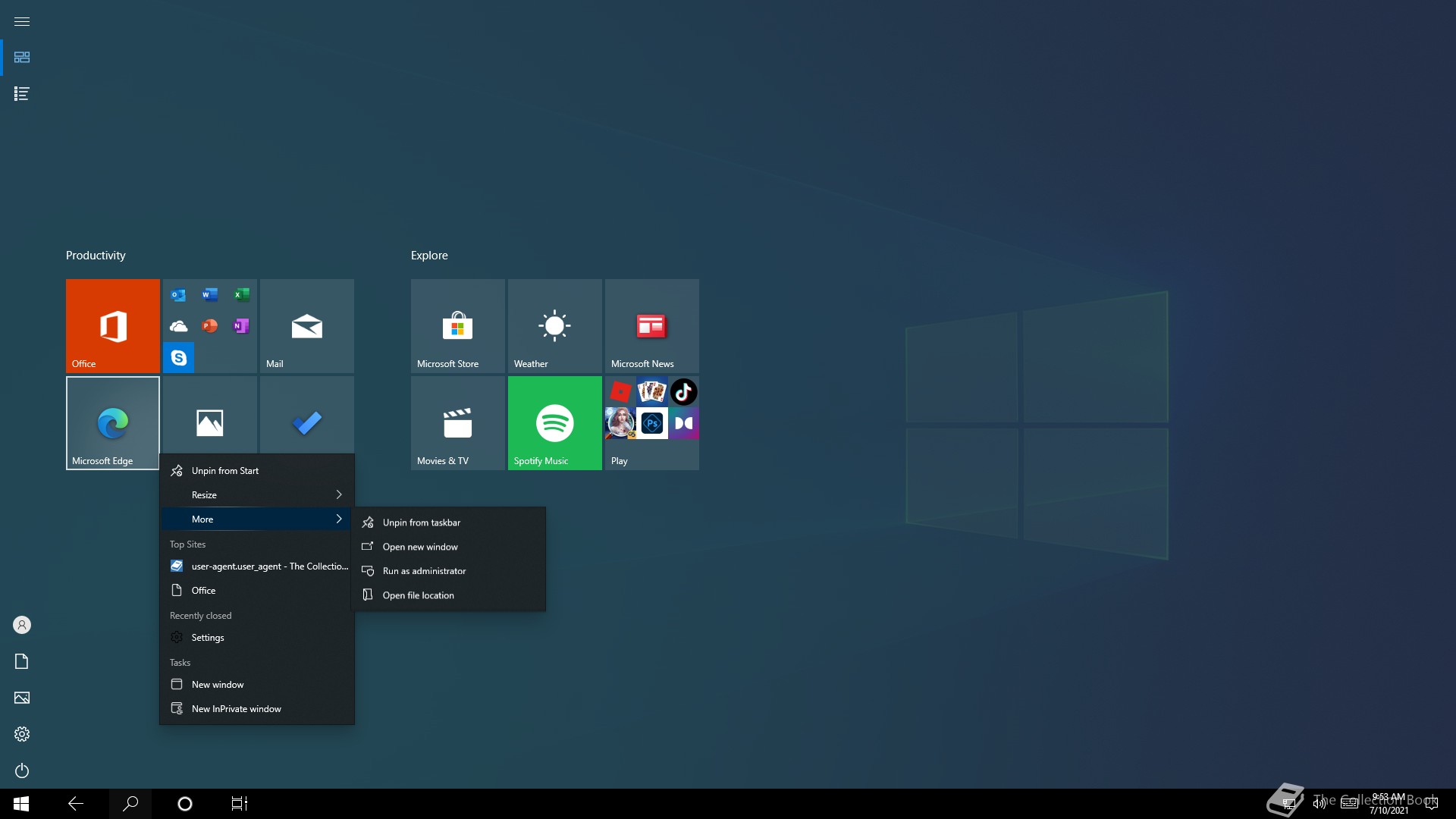Open the Photos tile

coord(210,416)
